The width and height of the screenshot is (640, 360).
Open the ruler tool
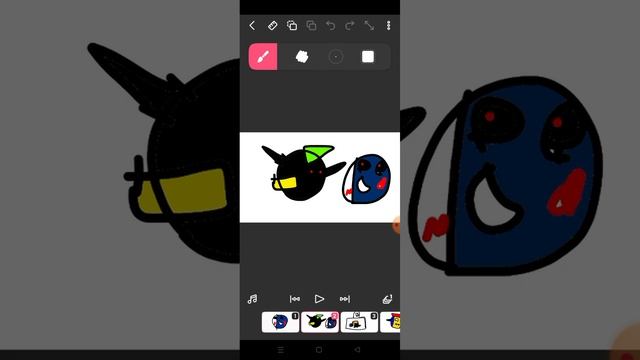click(272, 25)
